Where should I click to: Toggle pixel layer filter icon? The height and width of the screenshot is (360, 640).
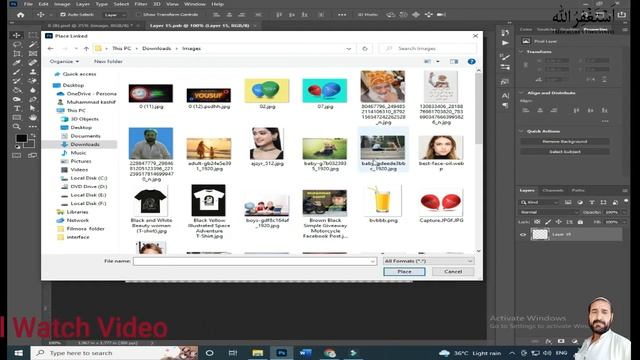pos(568,202)
